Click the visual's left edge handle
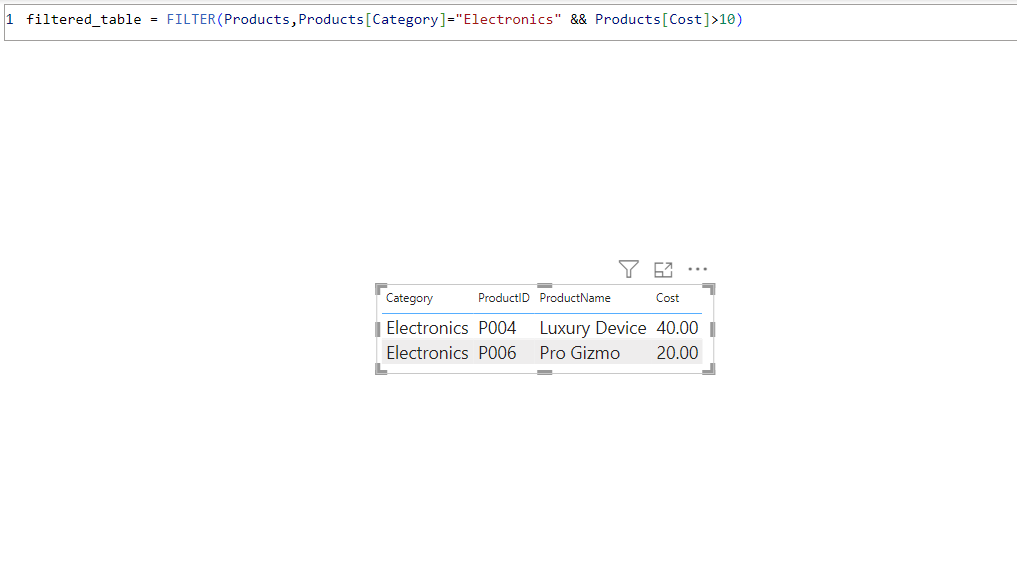 click(x=378, y=329)
